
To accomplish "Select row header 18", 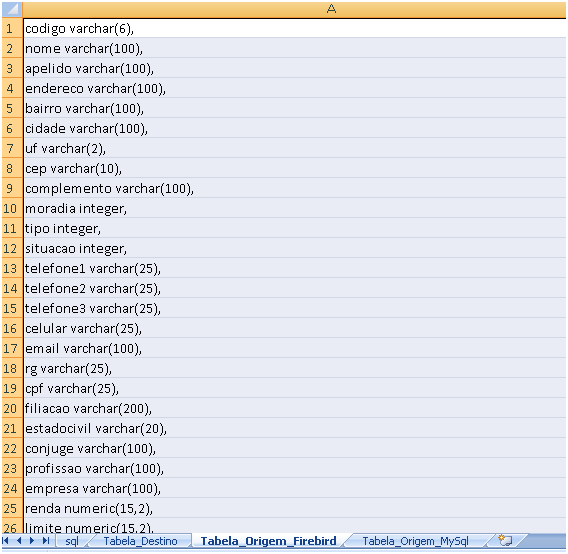I will coord(12,368).
